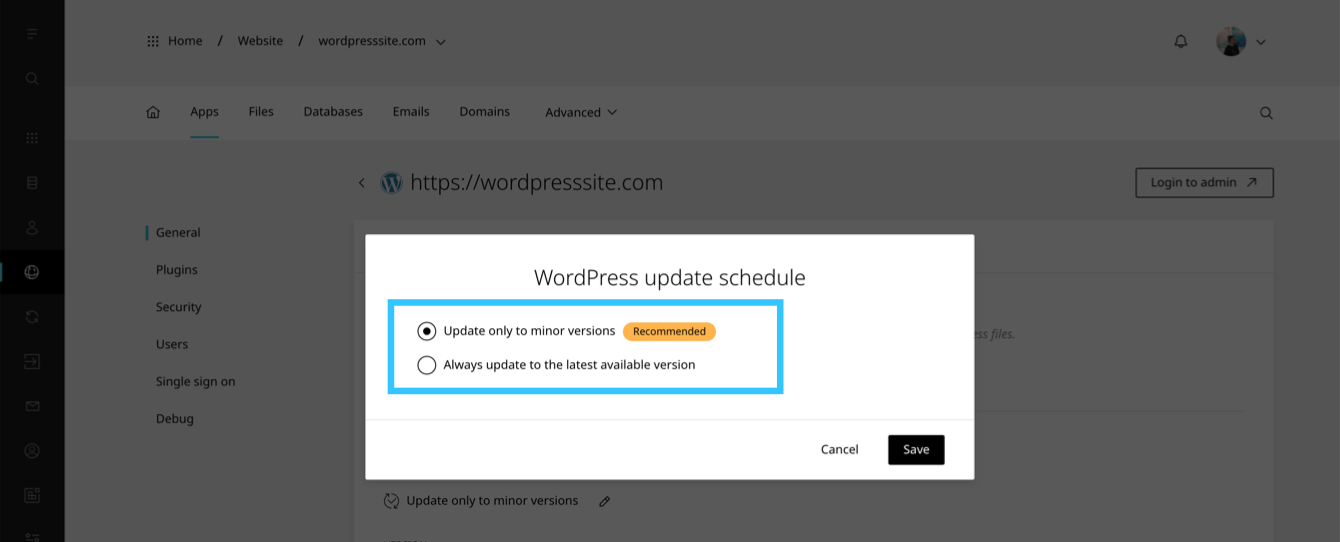Viewport: 1340px width, 542px height.
Task: Click the search magnifier in the tab bar
Action: [1266, 113]
